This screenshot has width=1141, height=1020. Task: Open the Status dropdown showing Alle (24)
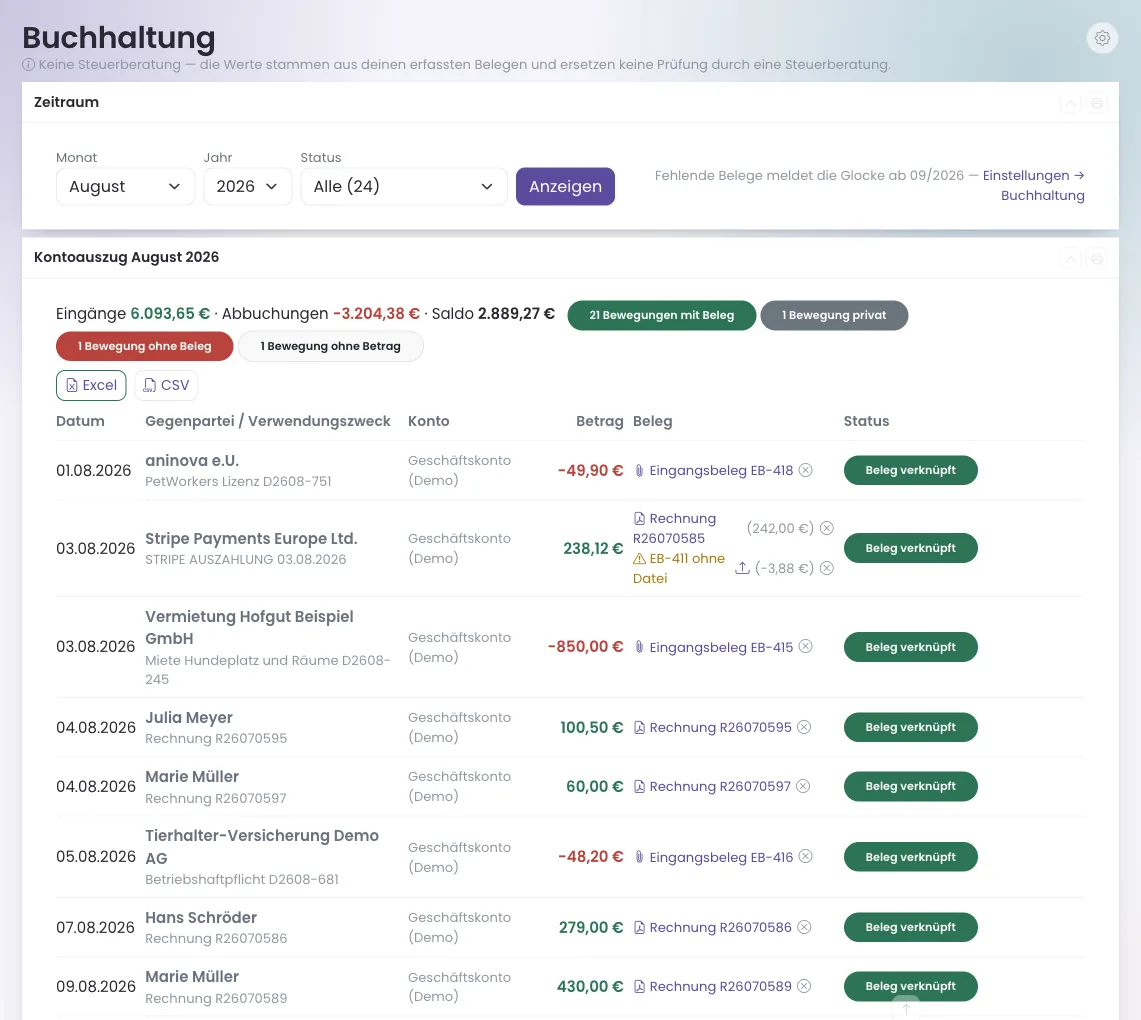coord(404,187)
